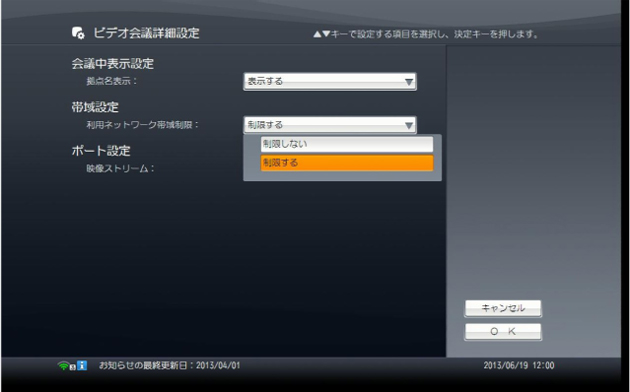Click the 帯域設定 section heading
The image size is (630, 392).
pos(95,107)
